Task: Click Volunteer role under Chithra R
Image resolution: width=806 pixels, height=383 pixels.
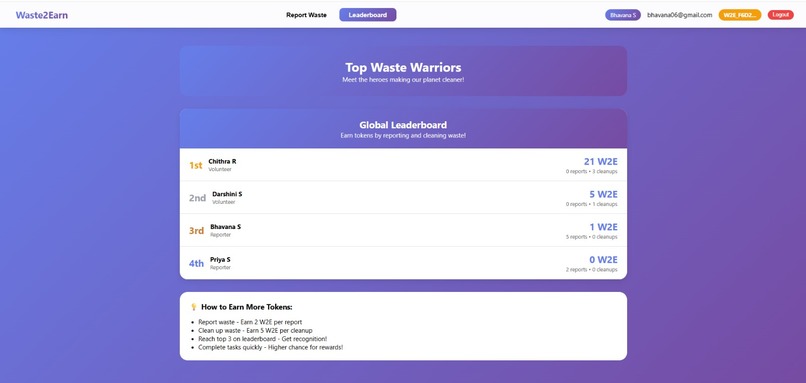Action: pyautogui.click(x=220, y=169)
